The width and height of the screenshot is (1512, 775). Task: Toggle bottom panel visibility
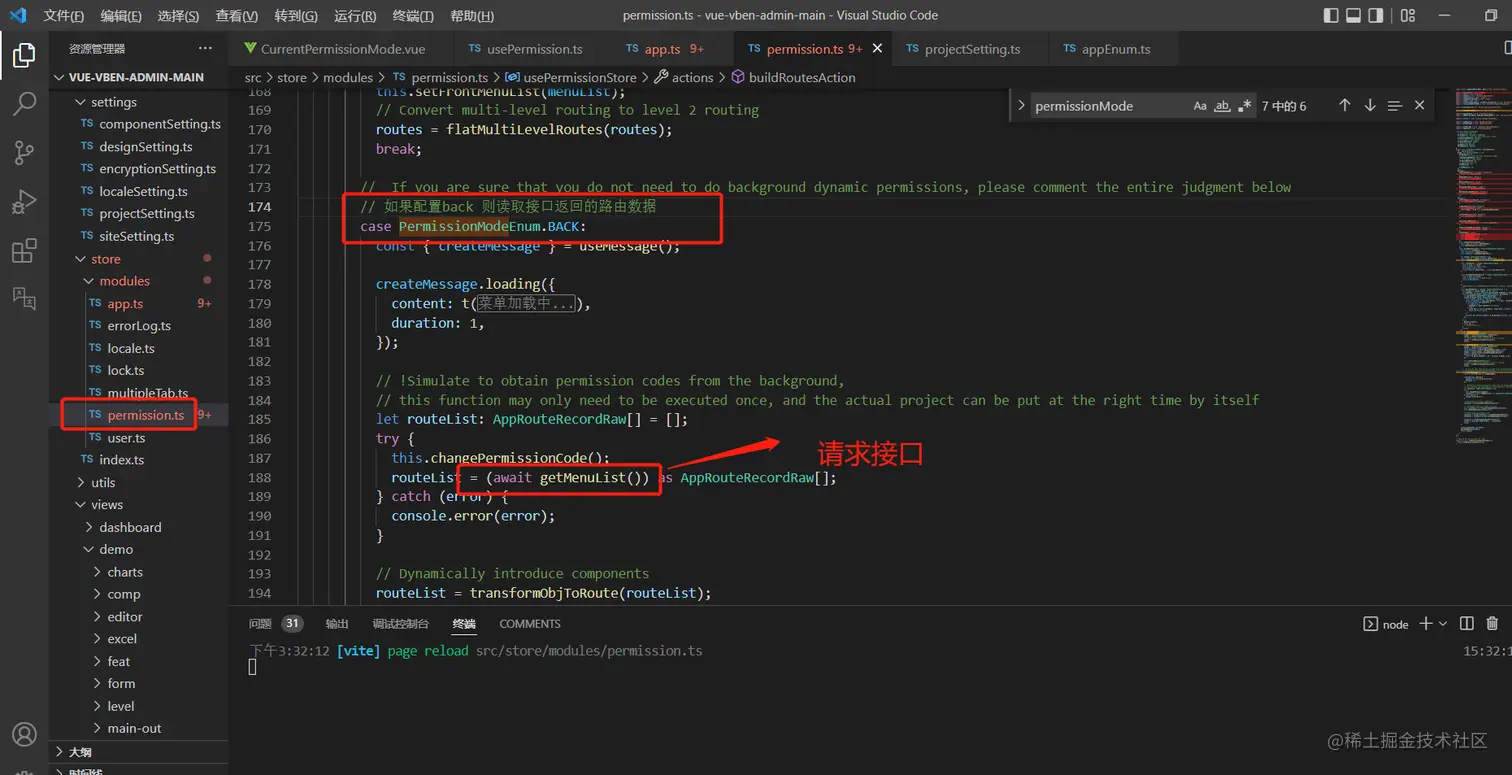pyautogui.click(x=1354, y=15)
